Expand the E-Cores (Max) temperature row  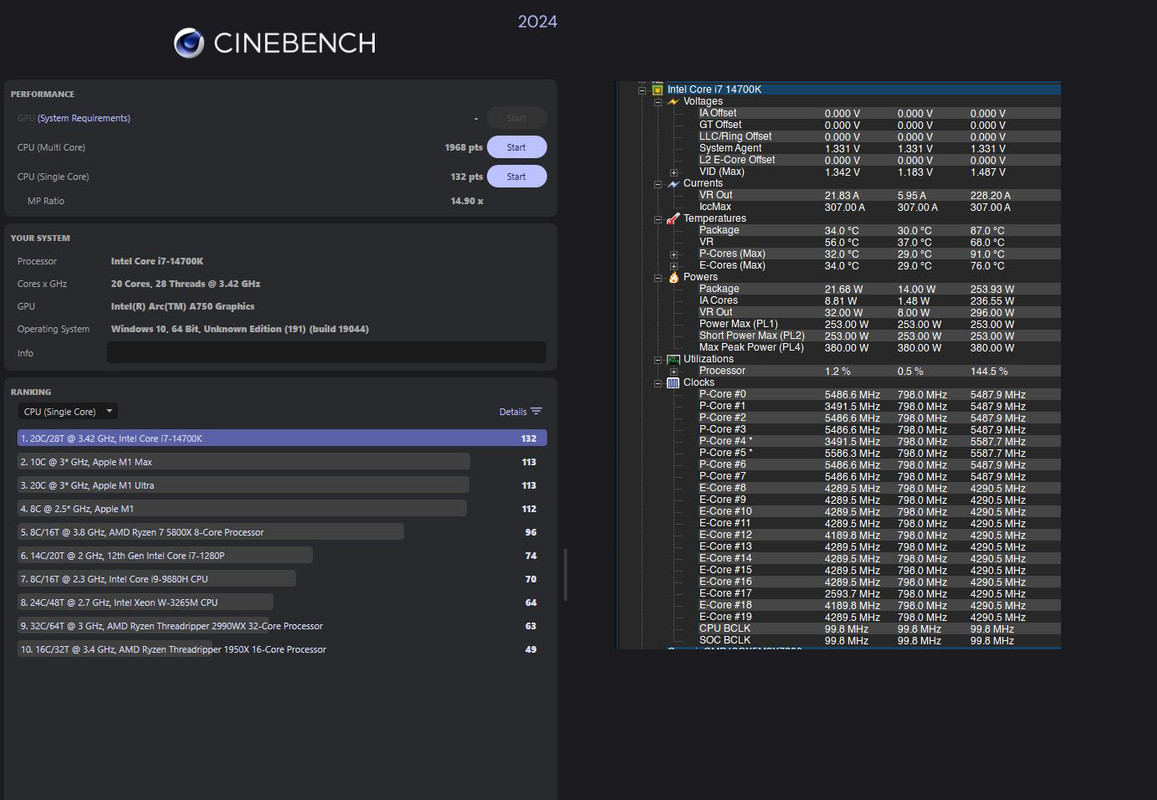point(674,266)
